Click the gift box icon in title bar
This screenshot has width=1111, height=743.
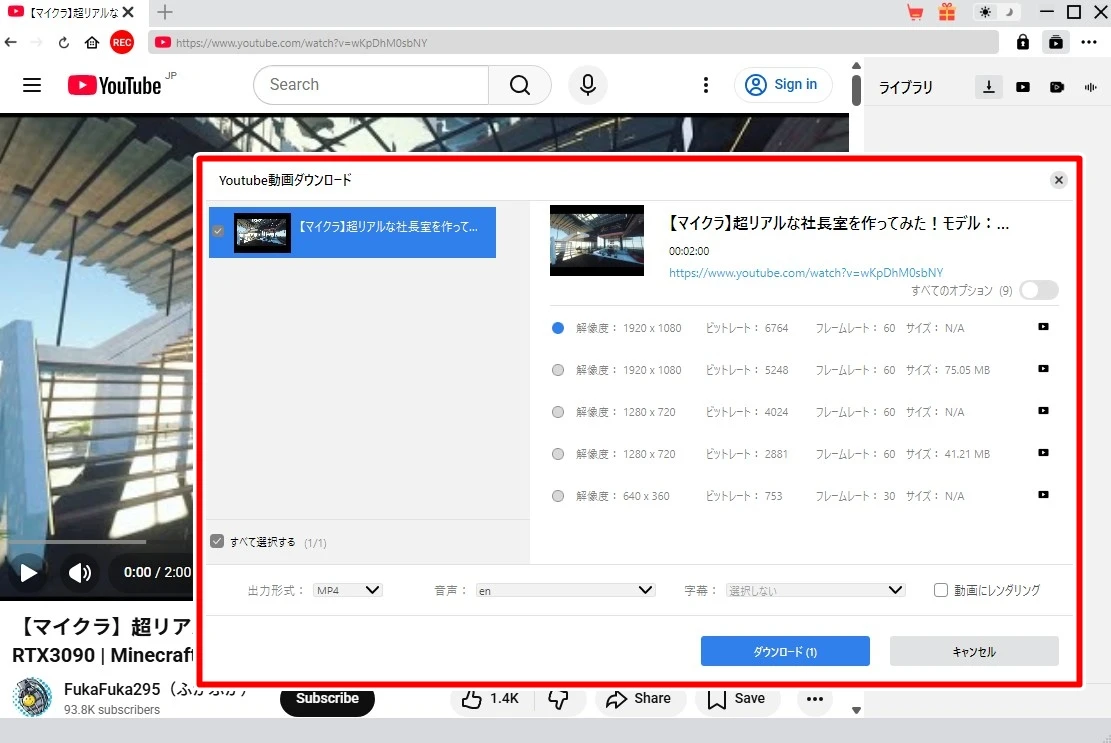[x=946, y=13]
